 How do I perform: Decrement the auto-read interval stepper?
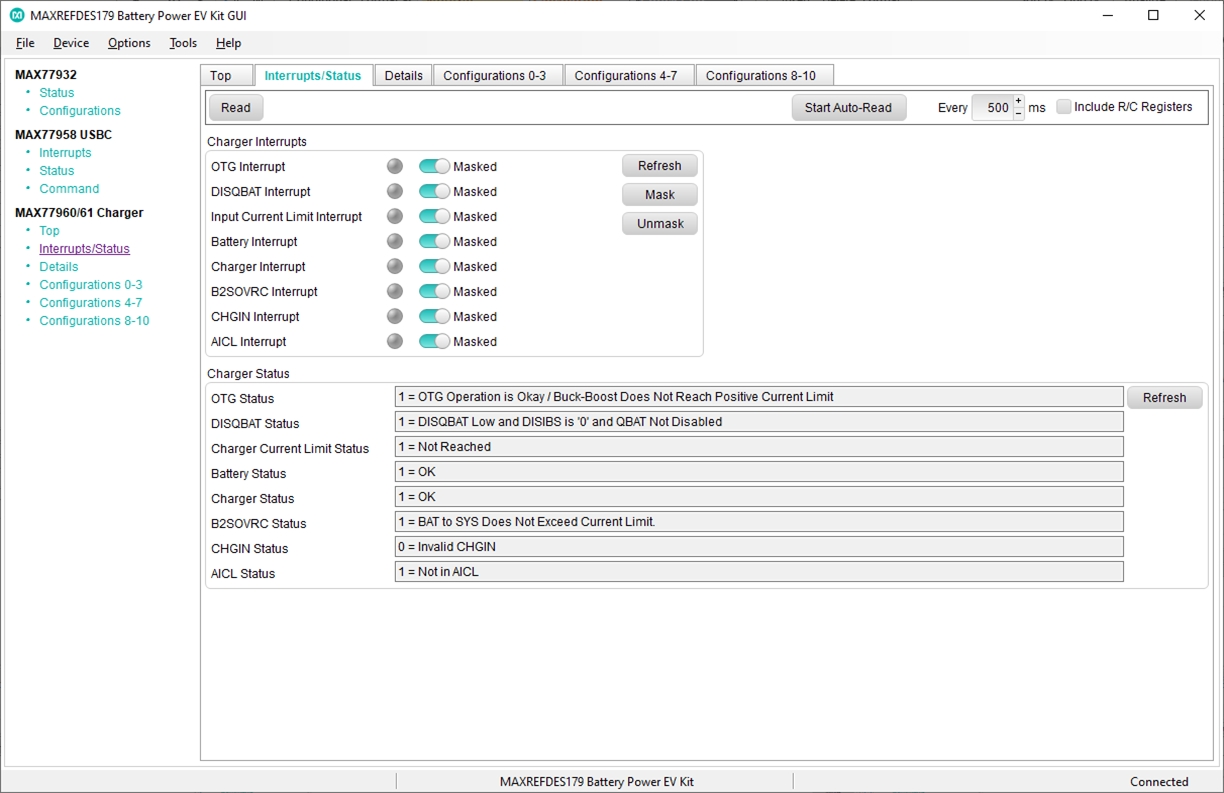coord(1019,114)
